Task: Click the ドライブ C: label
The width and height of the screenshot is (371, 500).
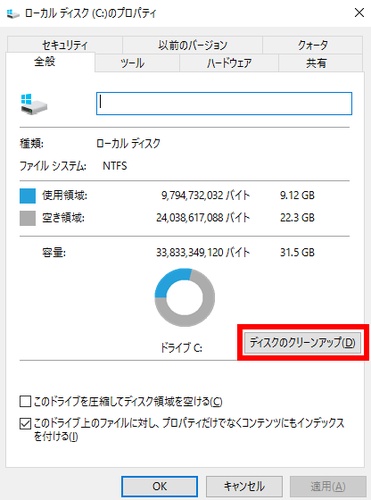Action: tap(181, 348)
